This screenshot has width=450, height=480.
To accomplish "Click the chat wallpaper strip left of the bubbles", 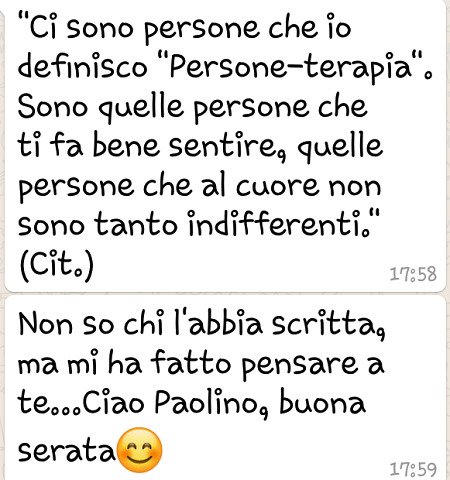I will tap(2, 240).
